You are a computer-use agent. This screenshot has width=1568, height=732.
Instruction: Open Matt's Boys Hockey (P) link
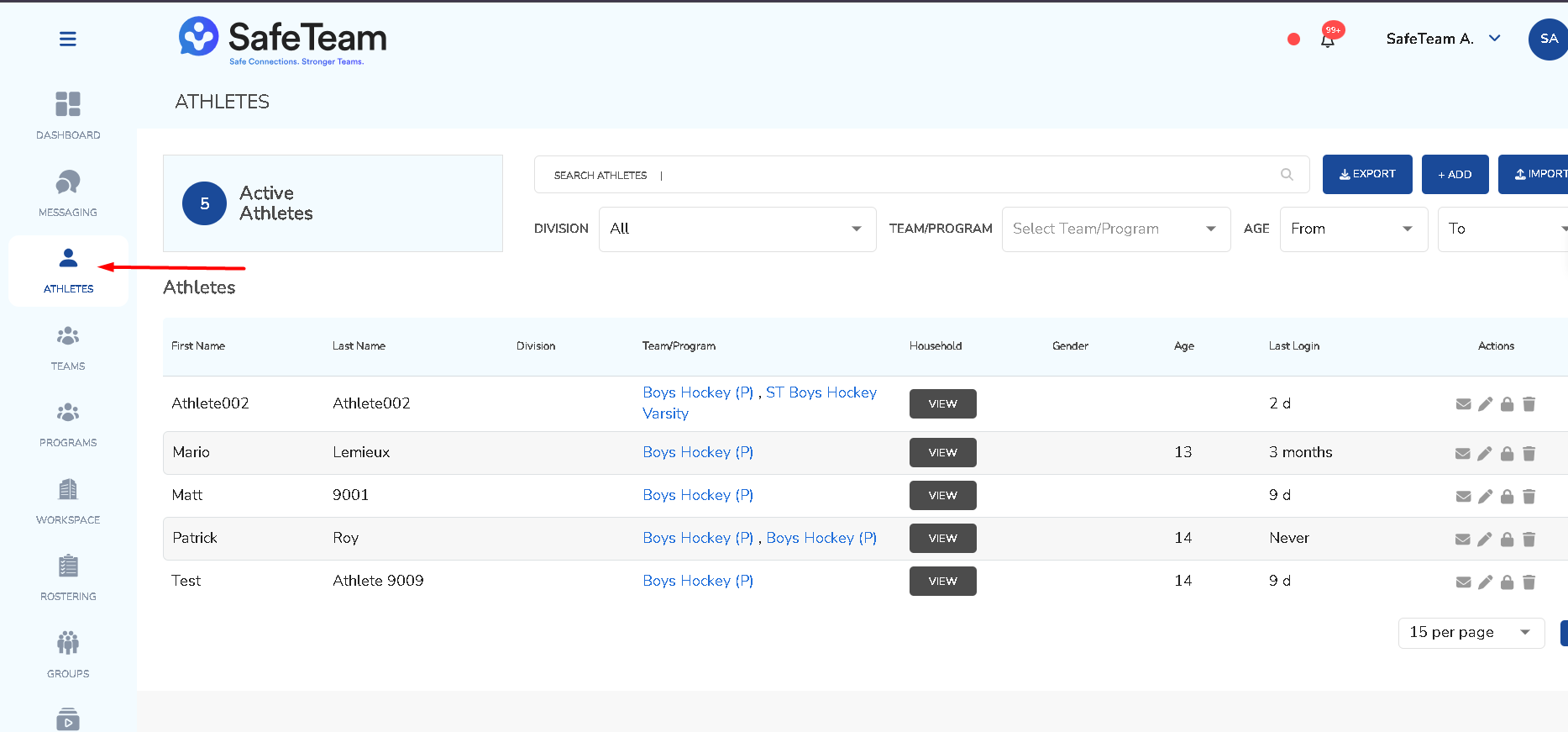[698, 495]
